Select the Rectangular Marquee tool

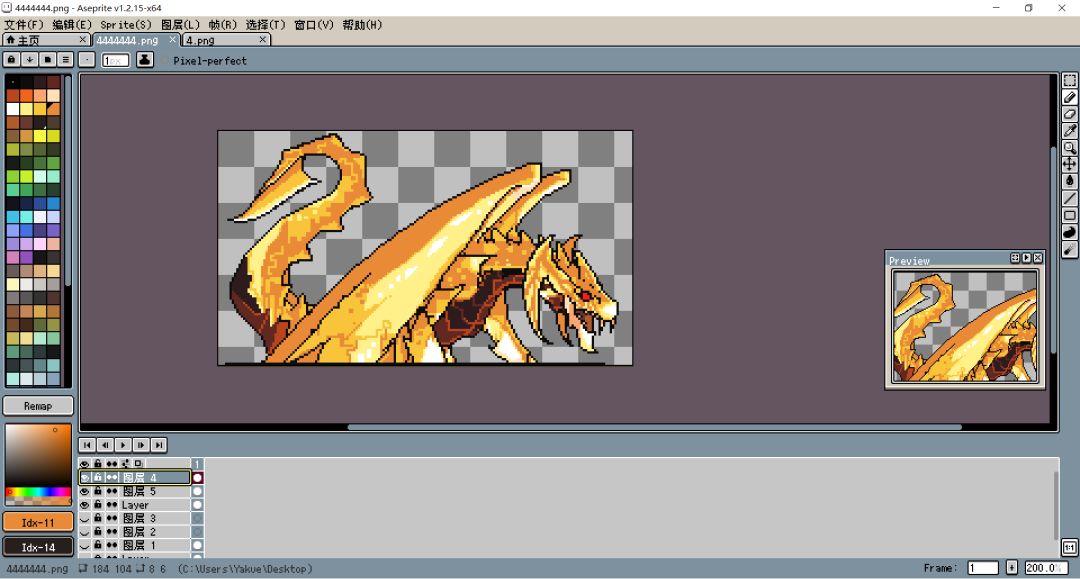point(1070,81)
